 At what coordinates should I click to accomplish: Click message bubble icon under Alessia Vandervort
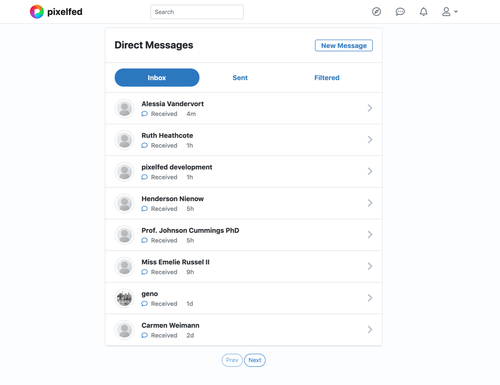[x=144, y=114]
